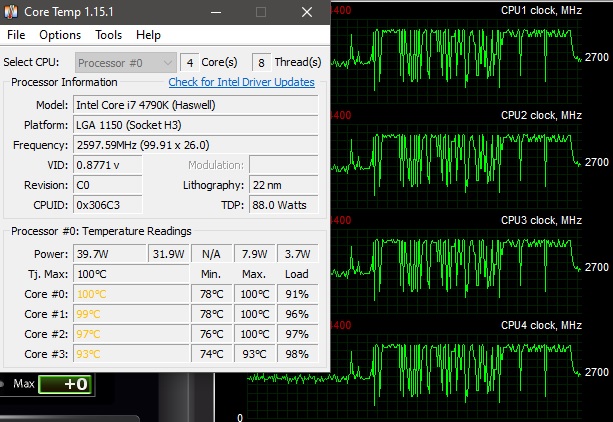Click the 2700 reading beside CPU4 graph

(597, 372)
